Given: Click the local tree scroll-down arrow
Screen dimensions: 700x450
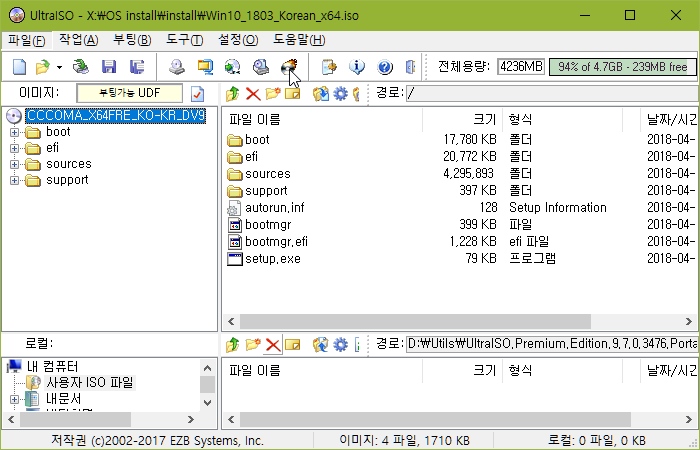Looking at the screenshot, I should click(x=207, y=403).
